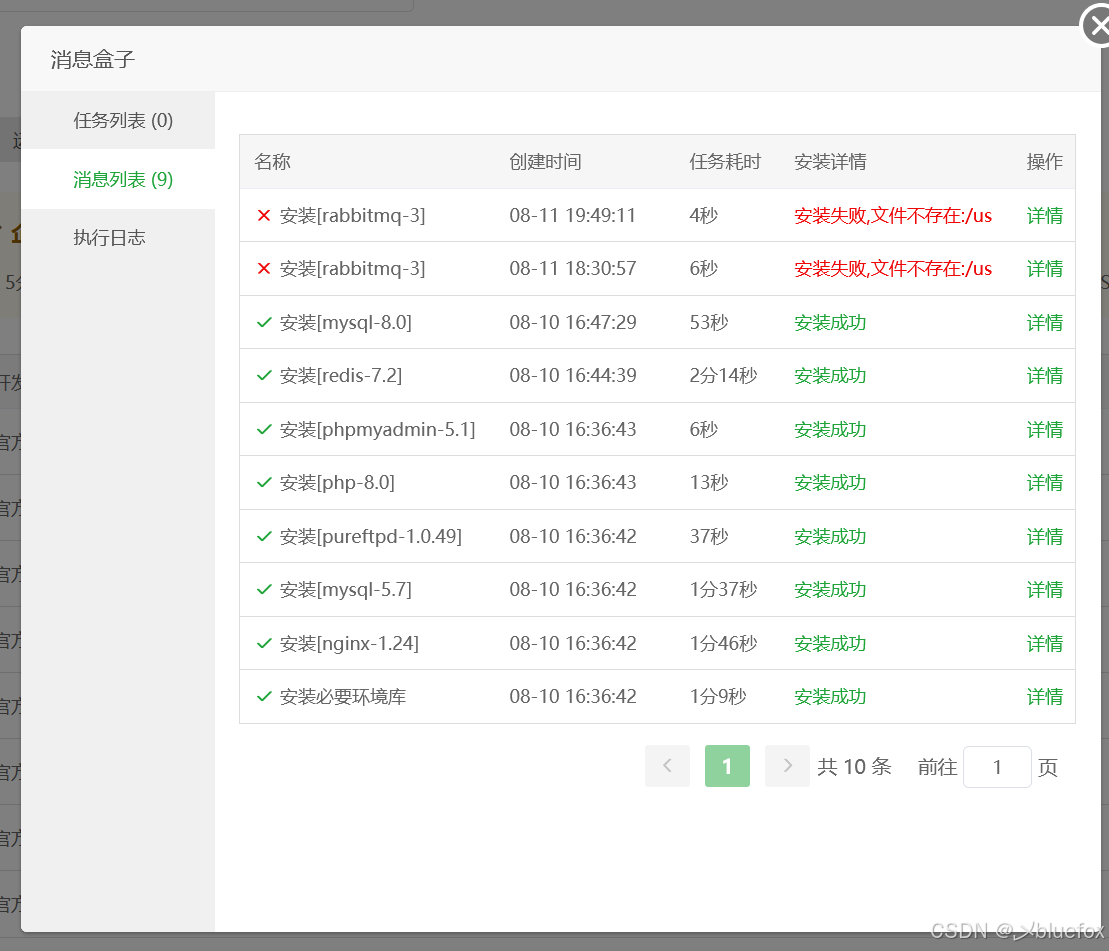Screen dimensions: 1109x951
Task: Click the 安装[phpmyadmin-5.1] name
Action: pos(378,429)
